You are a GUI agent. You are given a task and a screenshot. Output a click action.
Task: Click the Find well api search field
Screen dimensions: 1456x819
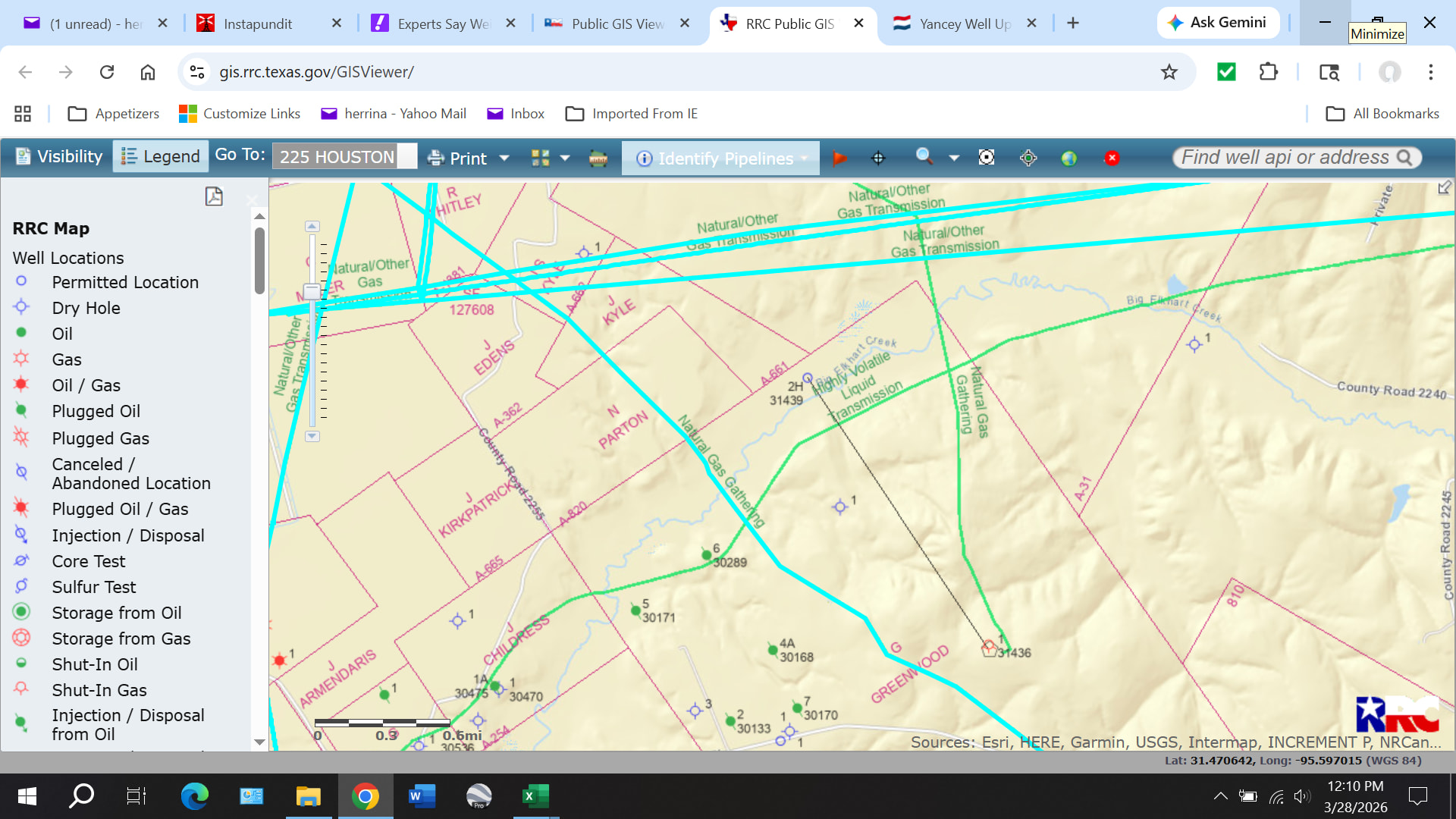pos(1285,157)
